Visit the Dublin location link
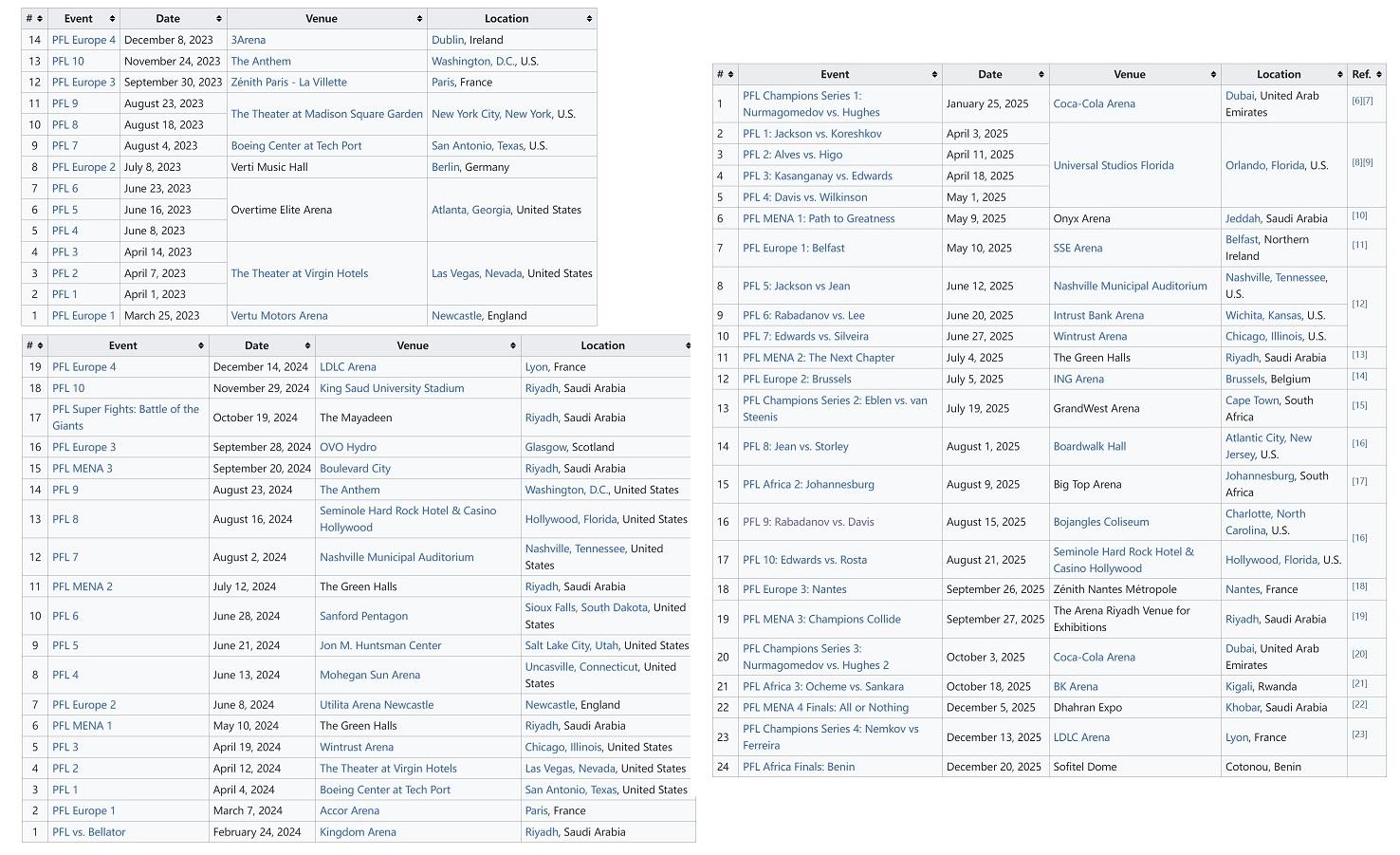The width and height of the screenshot is (1400, 855). [x=448, y=40]
